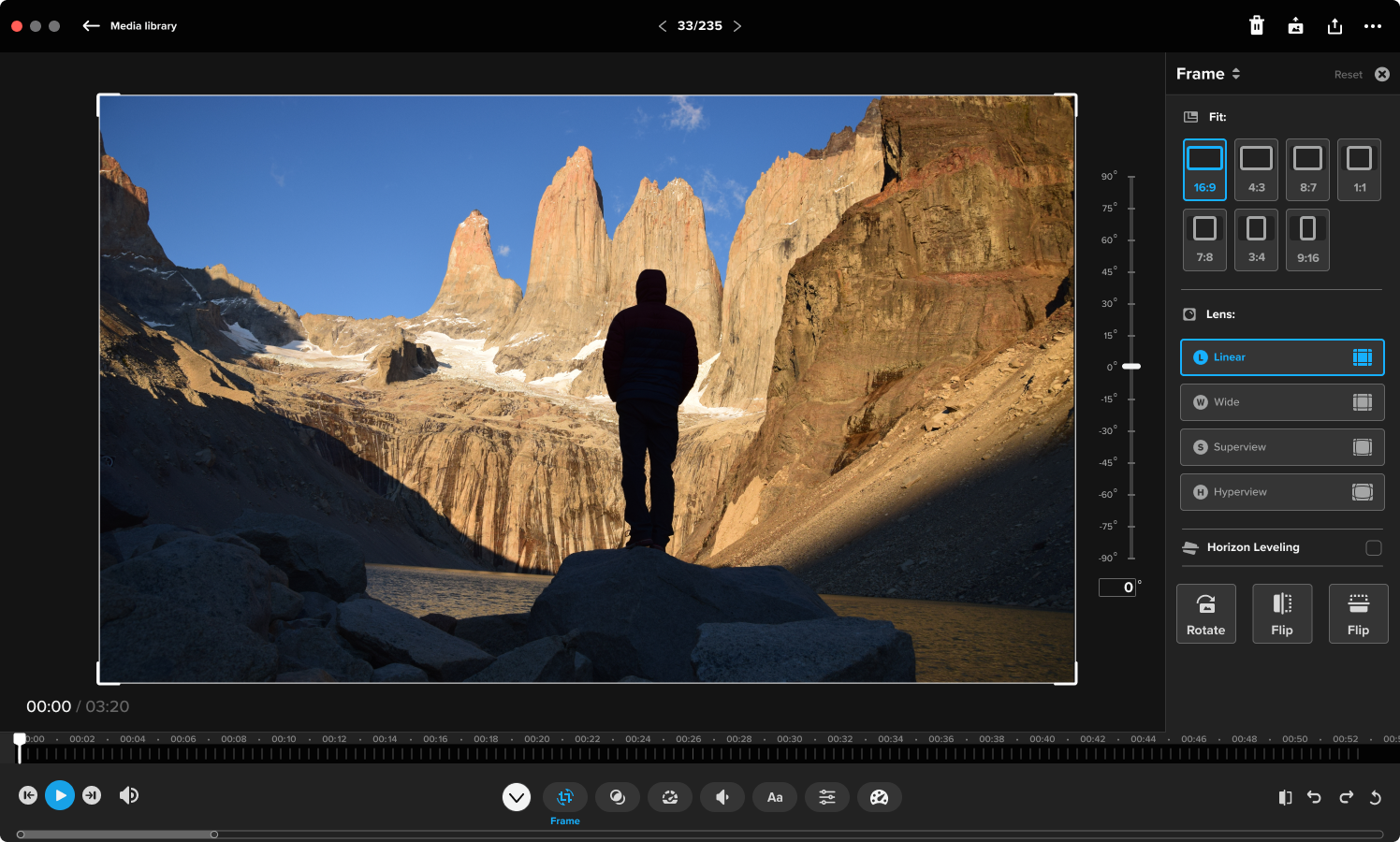1400x842 pixels.
Task: Toggle the compare view icon
Action: (1285, 797)
